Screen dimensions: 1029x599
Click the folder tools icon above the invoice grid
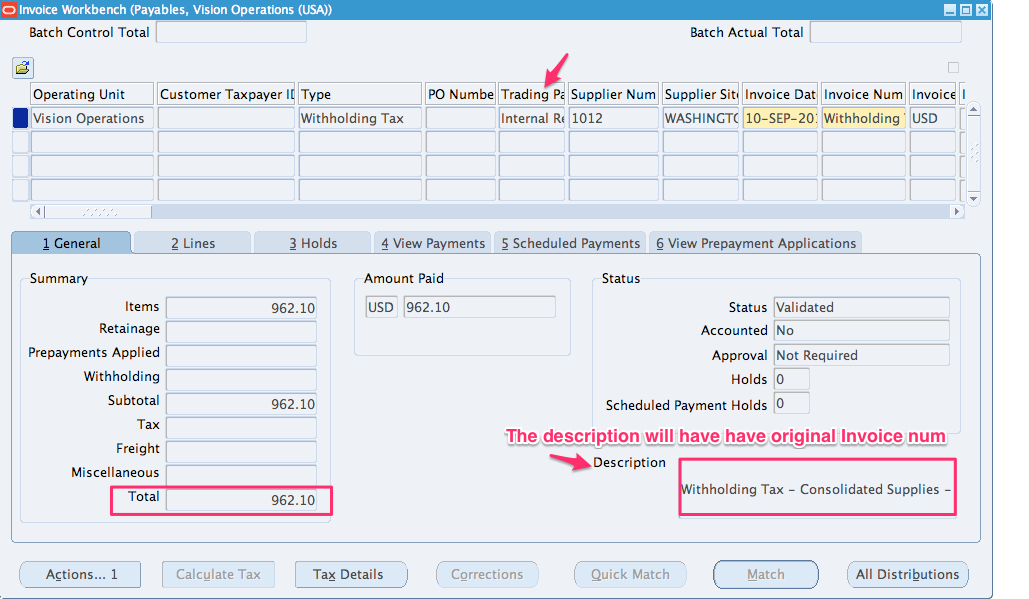point(23,68)
